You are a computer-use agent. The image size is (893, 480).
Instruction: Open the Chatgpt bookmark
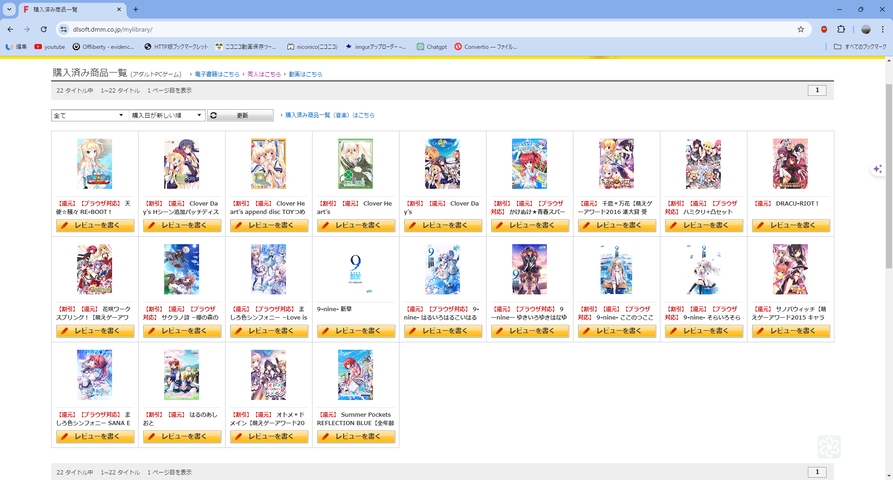point(432,47)
